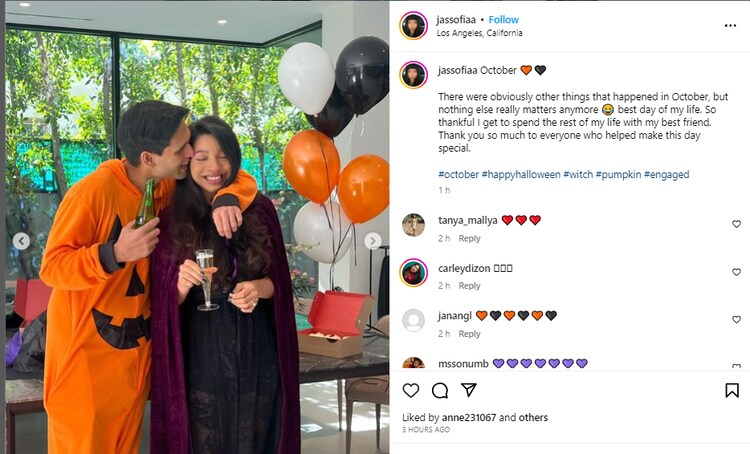Like janangl's comment heart
This screenshot has width=750, height=454.
(737, 320)
